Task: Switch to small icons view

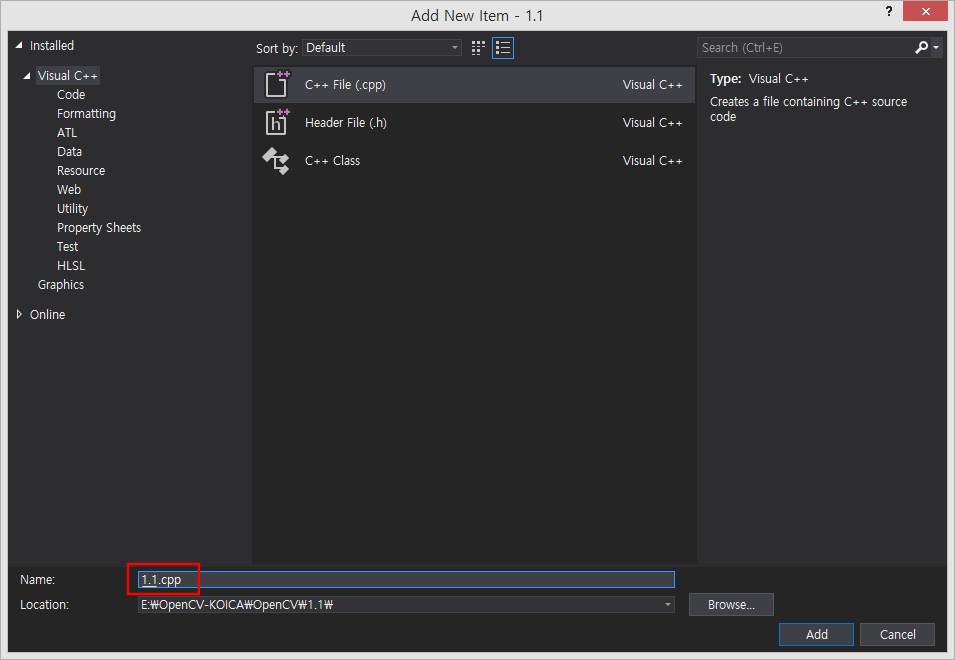Action: click(479, 47)
